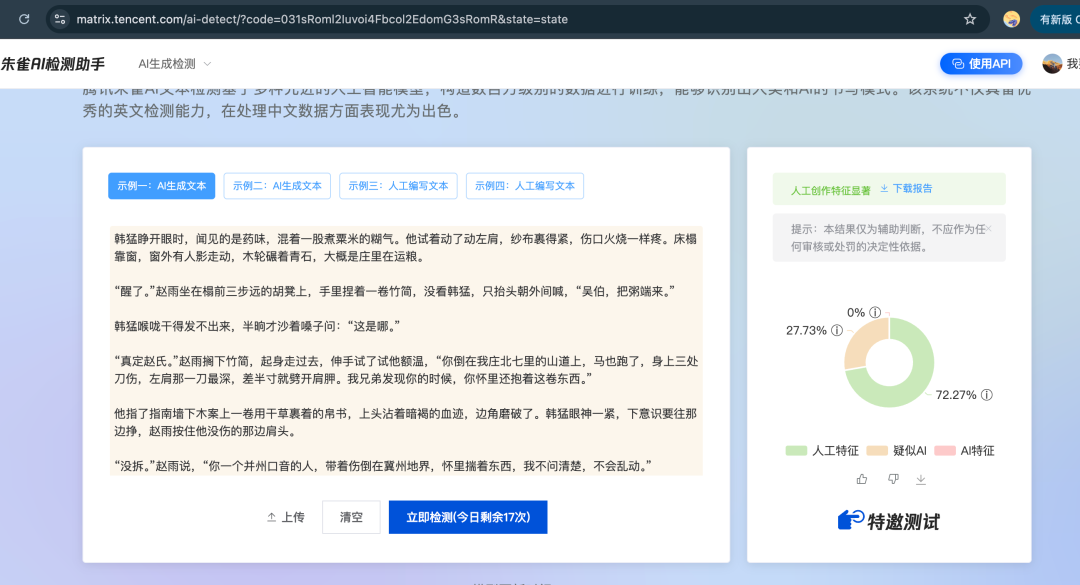Click the 特邀测试 banner
Viewport: 1080px width, 585px height.
point(889,521)
